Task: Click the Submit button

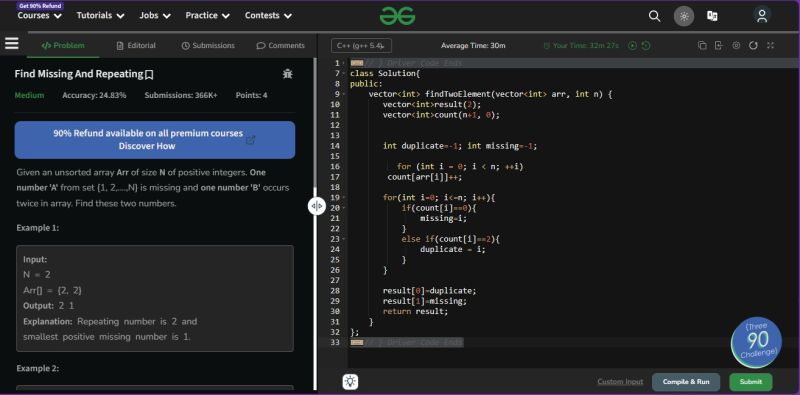Action: 751,382
